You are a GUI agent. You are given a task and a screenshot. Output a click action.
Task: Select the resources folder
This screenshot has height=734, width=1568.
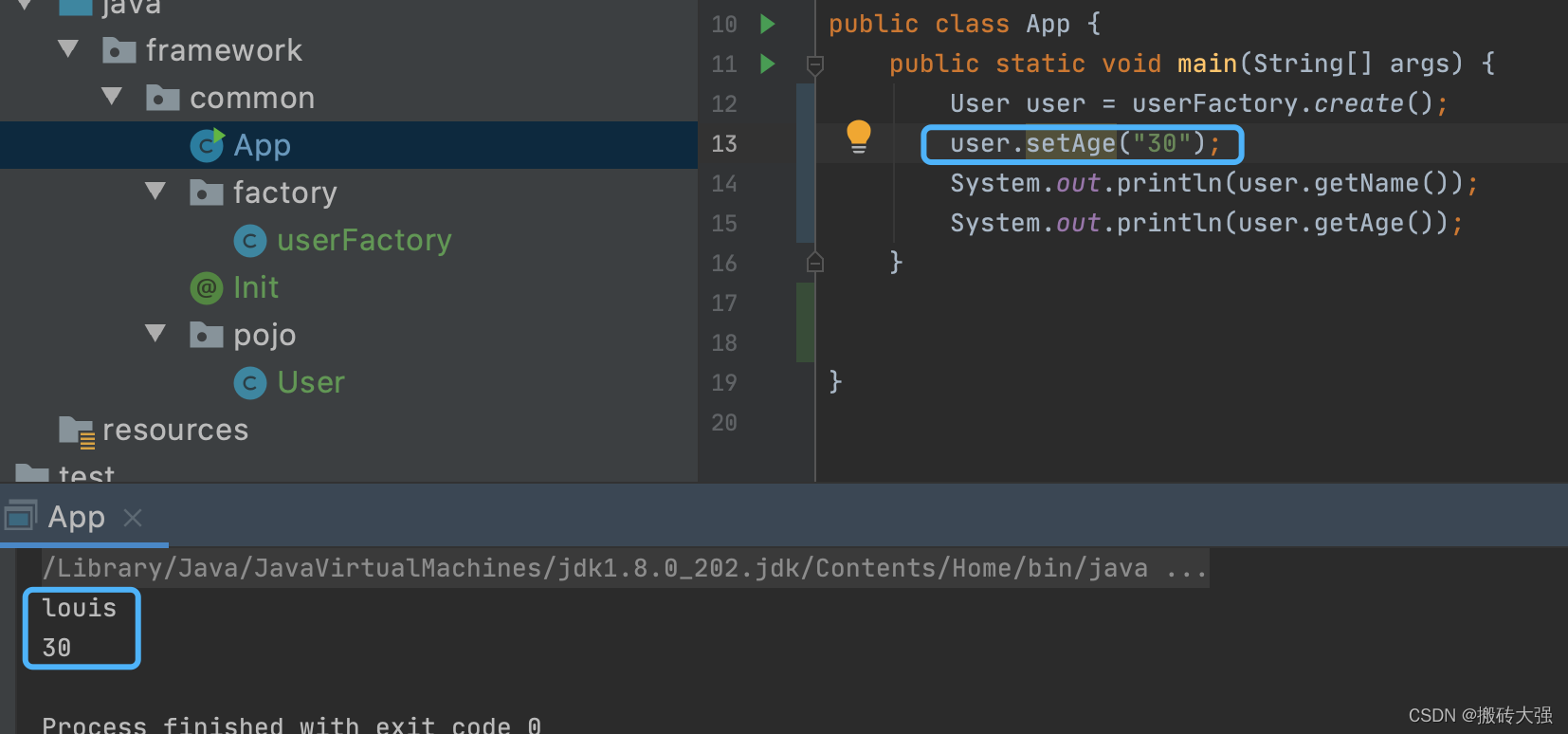[x=175, y=430]
